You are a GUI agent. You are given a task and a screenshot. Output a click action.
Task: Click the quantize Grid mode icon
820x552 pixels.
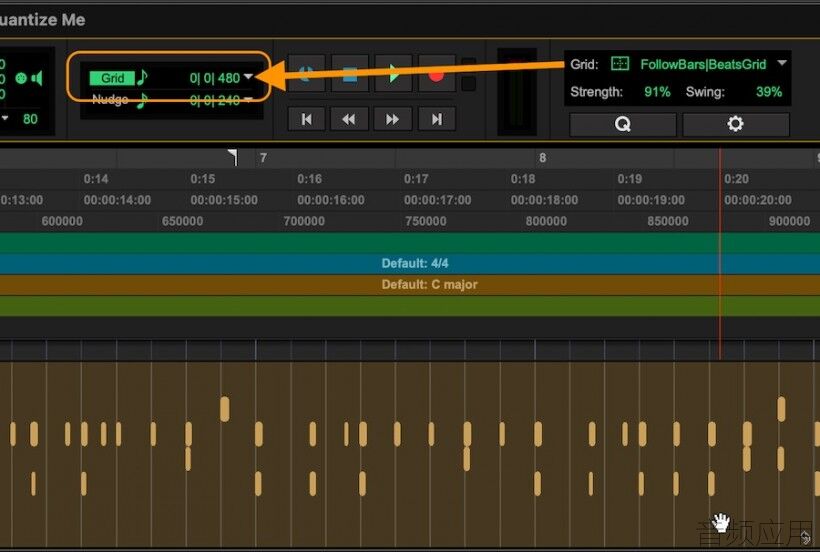click(620, 64)
